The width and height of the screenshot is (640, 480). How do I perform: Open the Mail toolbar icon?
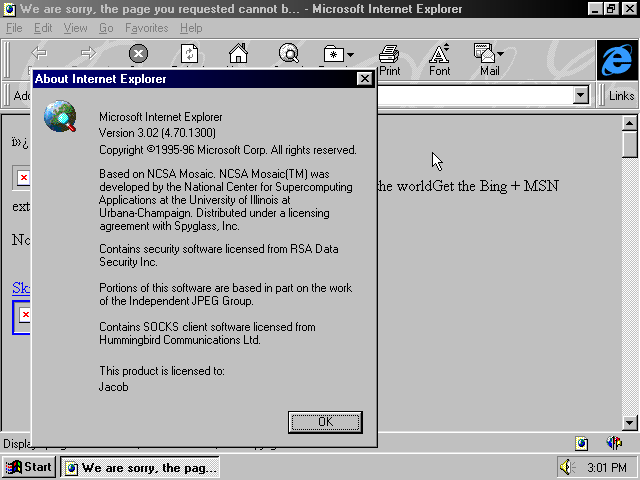(x=484, y=53)
